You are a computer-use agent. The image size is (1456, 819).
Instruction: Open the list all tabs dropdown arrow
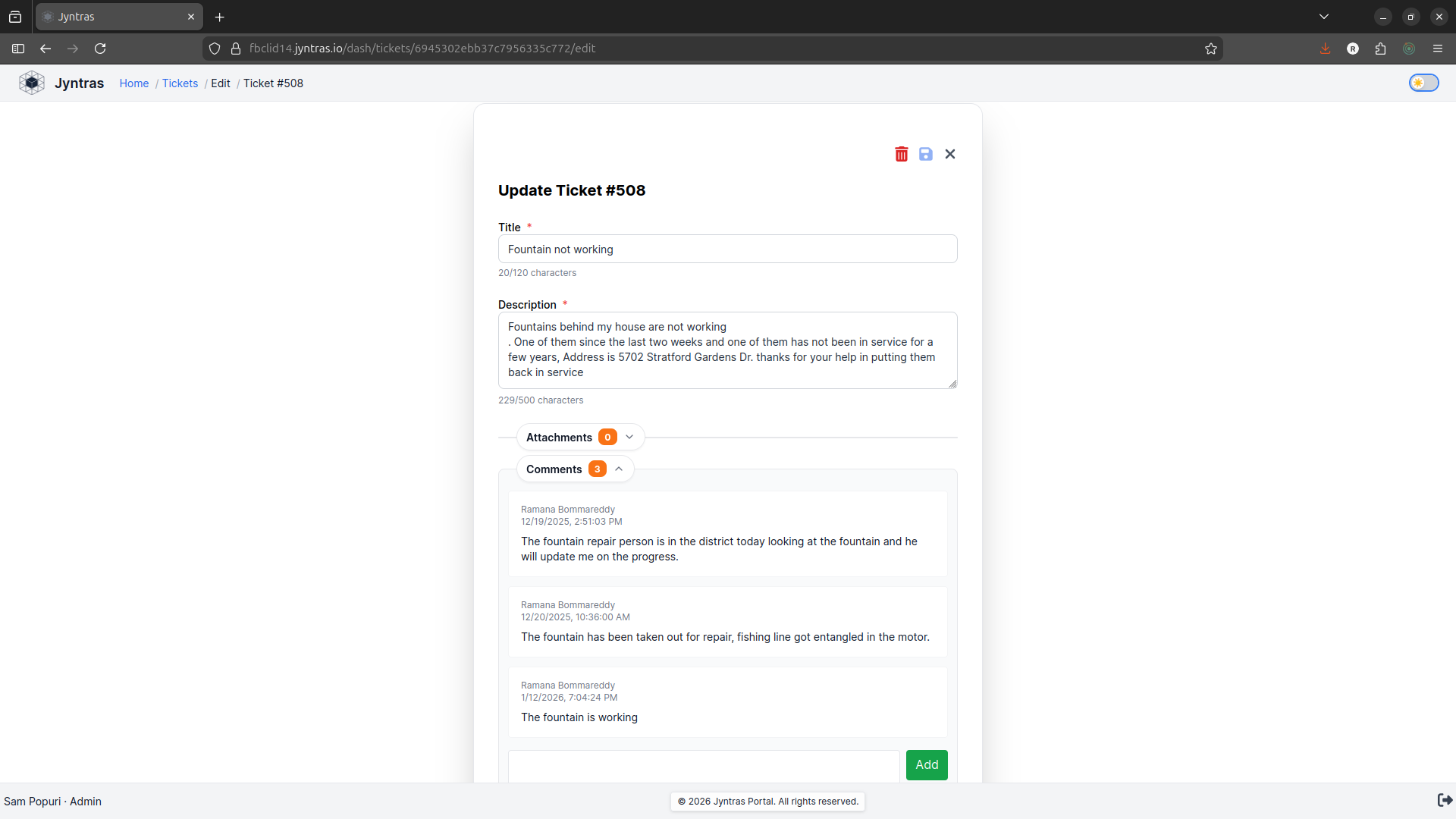[x=1323, y=17]
